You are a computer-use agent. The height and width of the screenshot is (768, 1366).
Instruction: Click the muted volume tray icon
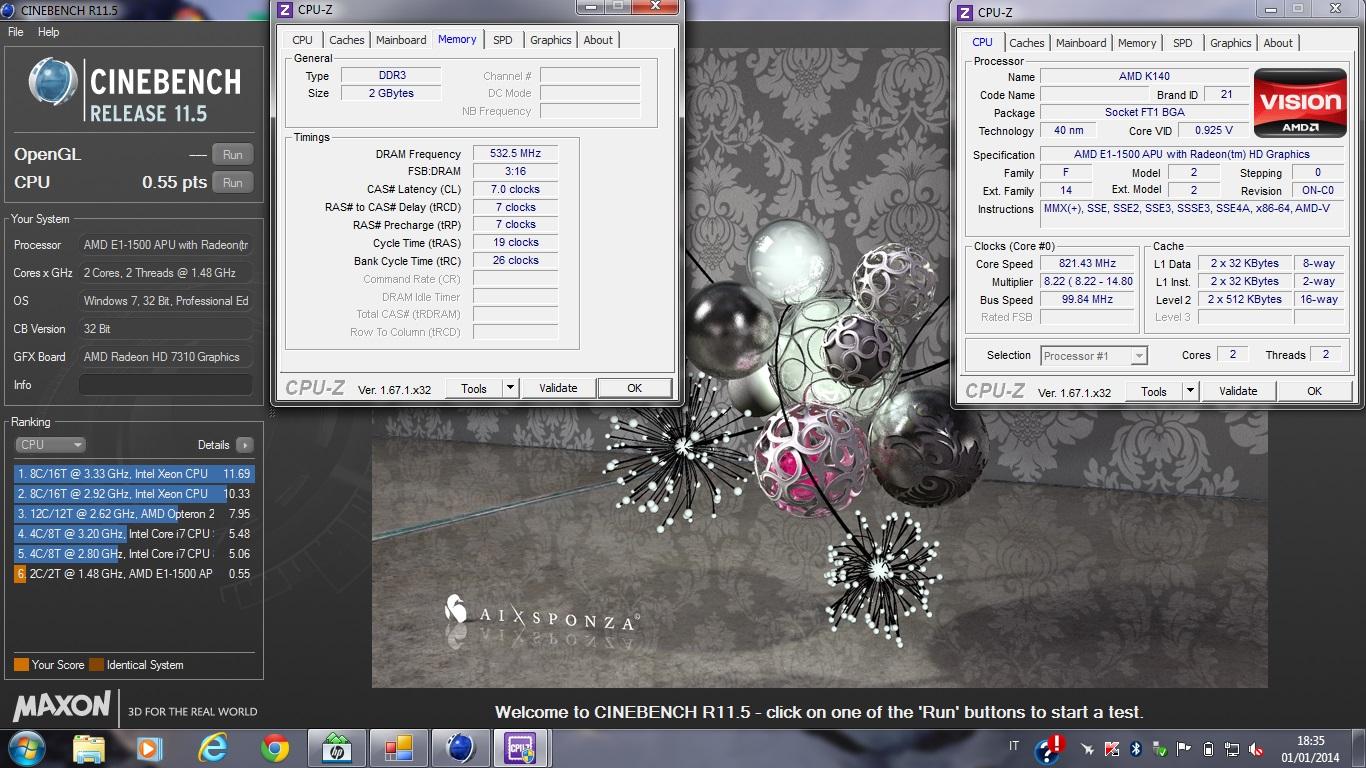click(1255, 749)
